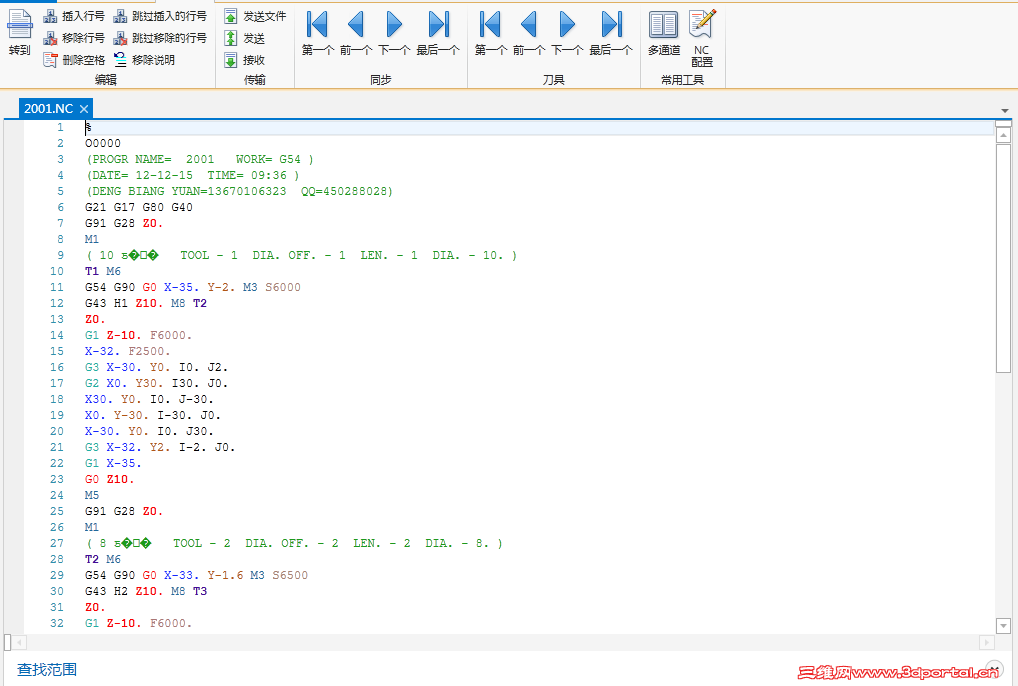Screen dimensions: 1018x686
Task: Go to 第一个 in 同步 group
Action: [x=317, y=32]
